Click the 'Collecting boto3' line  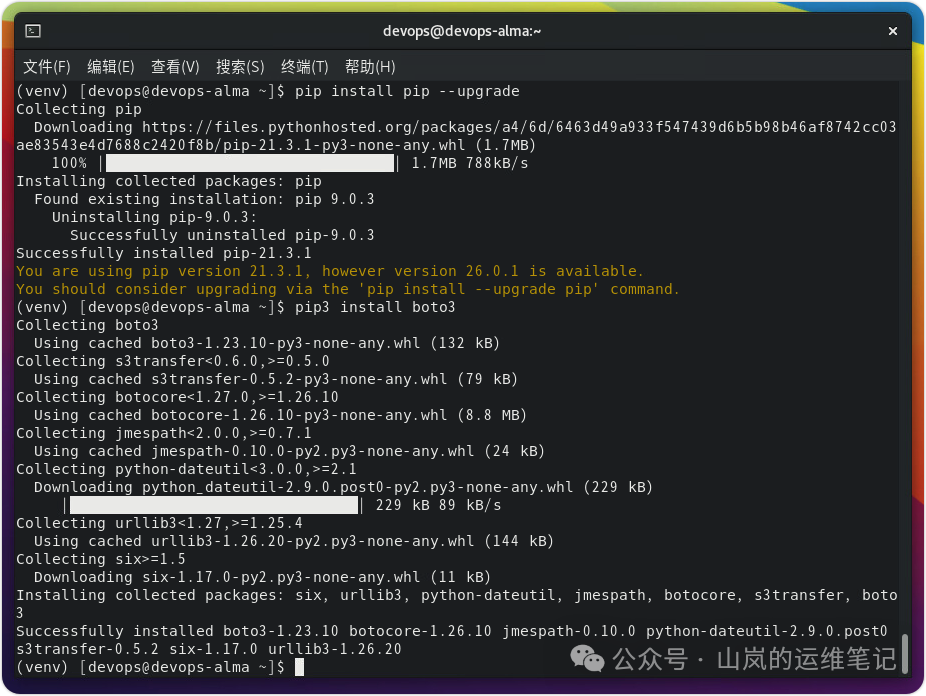[x=87, y=325]
